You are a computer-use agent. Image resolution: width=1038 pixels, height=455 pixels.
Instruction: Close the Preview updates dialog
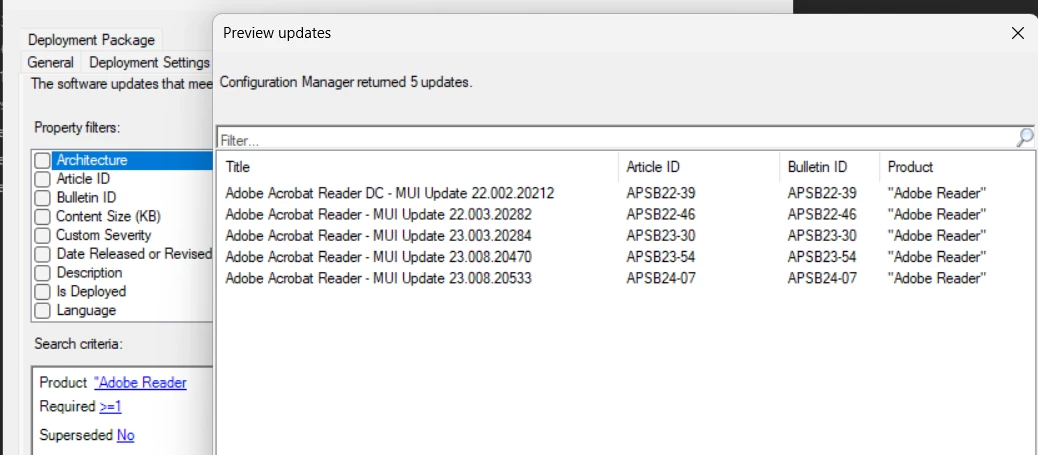(x=1018, y=33)
